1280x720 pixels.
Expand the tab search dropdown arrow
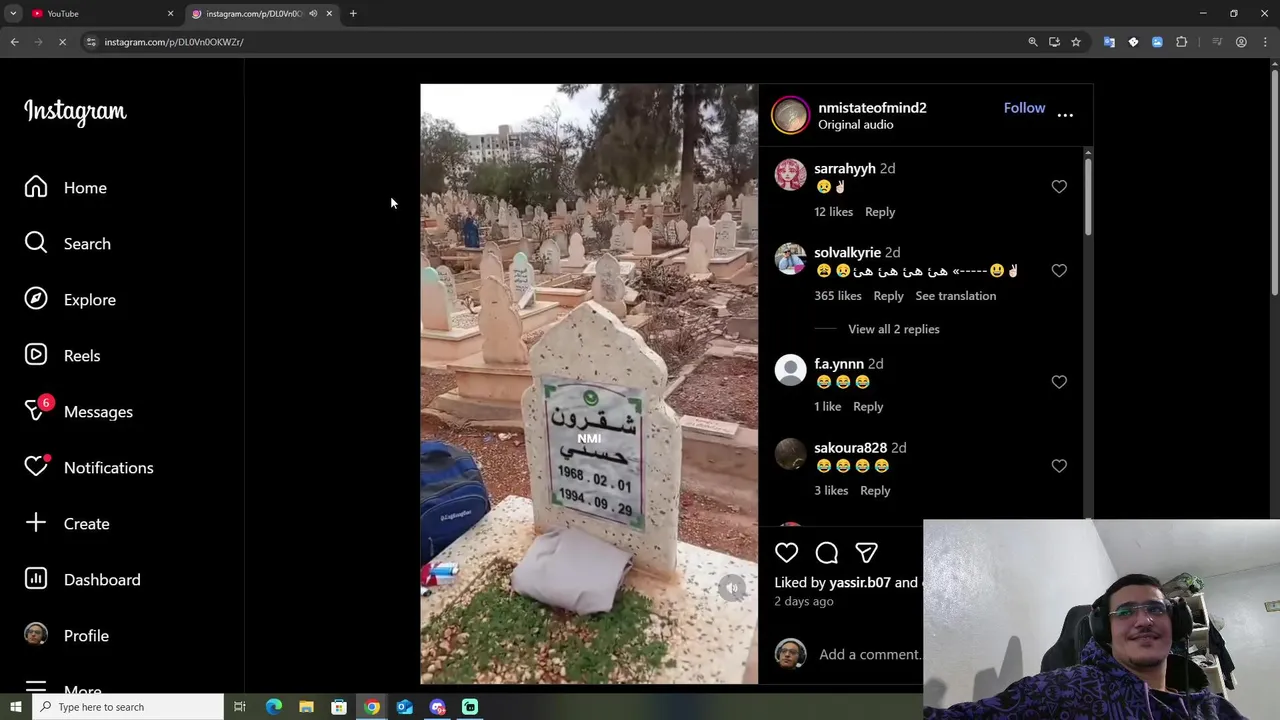coord(13,13)
